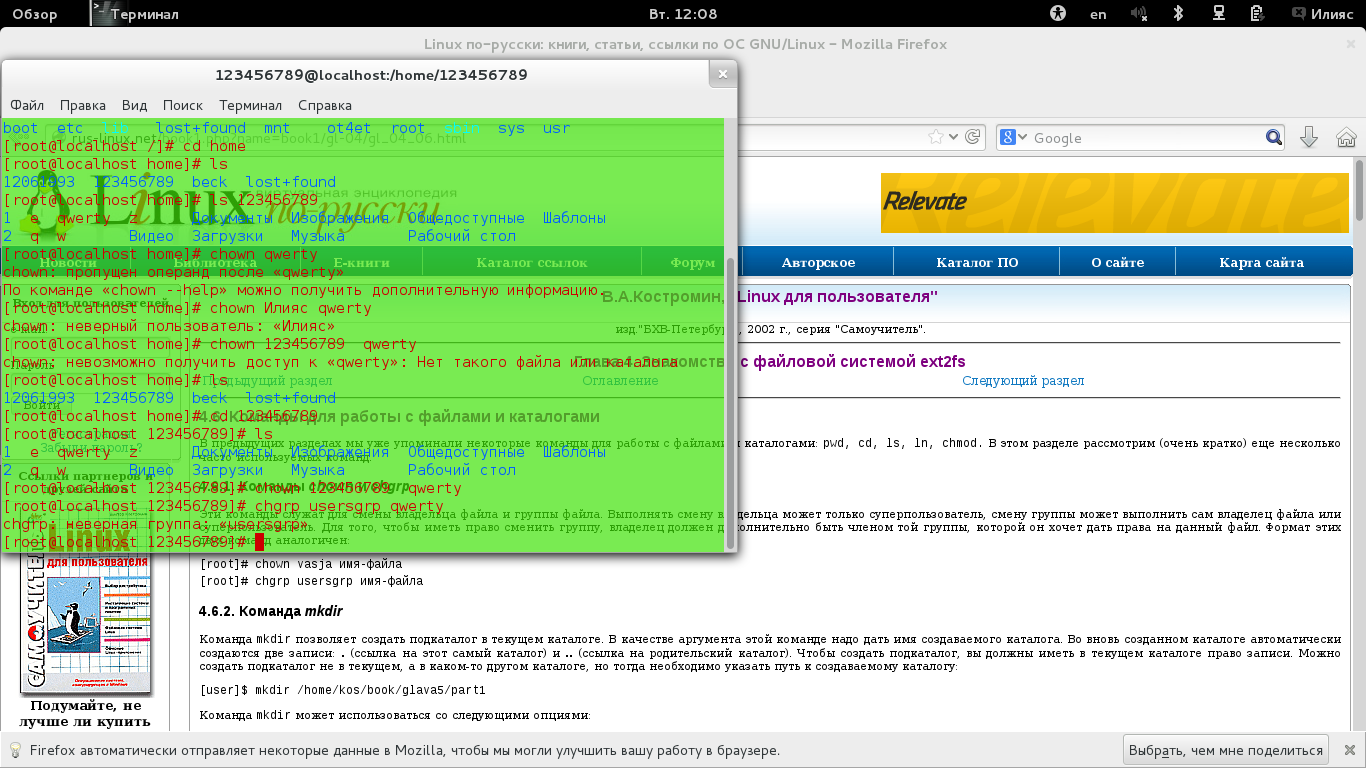Click the Firefox window title Linux по-русски
1366x768 pixels.
click(685, 44)
